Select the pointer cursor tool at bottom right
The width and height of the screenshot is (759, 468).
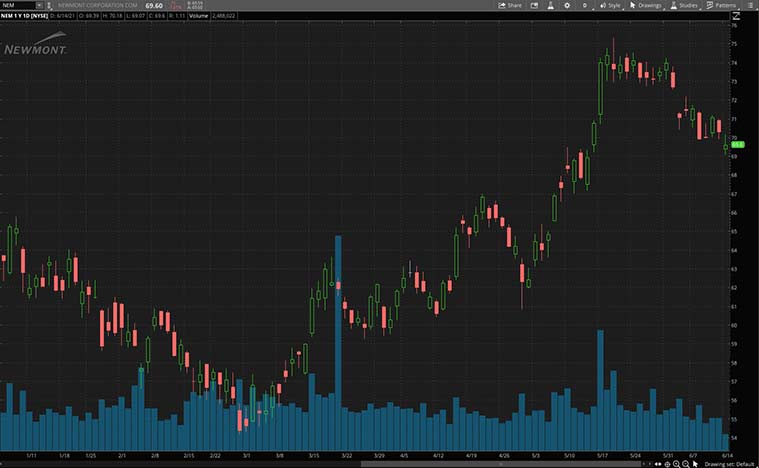point(695,464)
